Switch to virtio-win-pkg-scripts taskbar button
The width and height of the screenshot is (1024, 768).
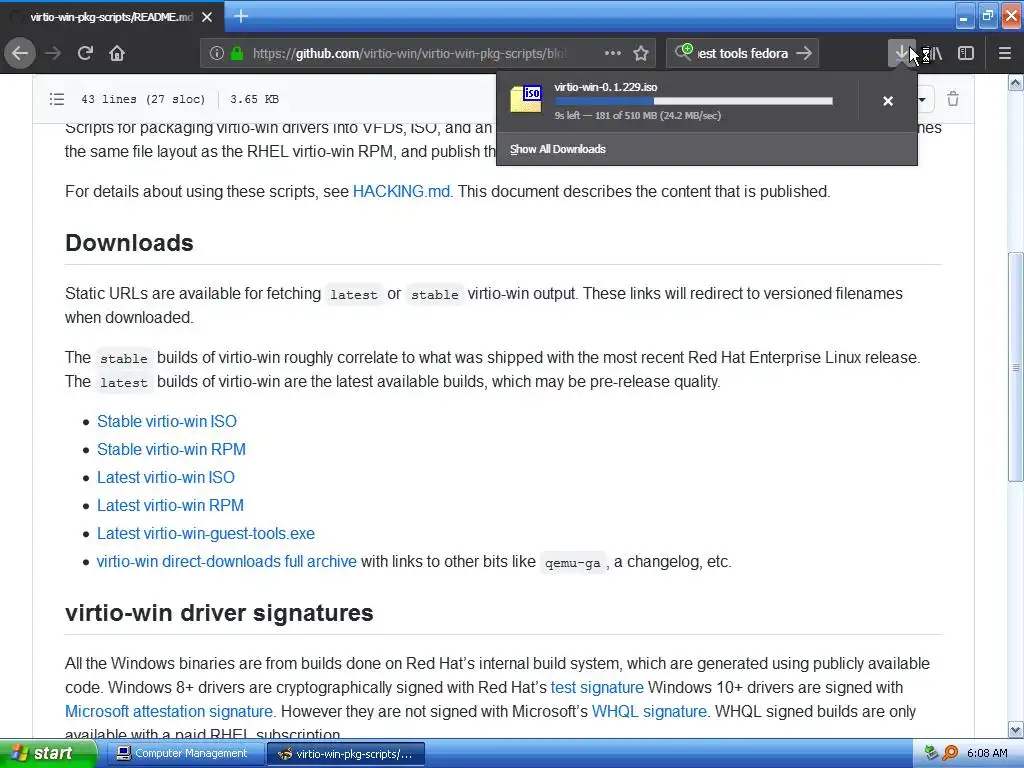coord(345,754)
